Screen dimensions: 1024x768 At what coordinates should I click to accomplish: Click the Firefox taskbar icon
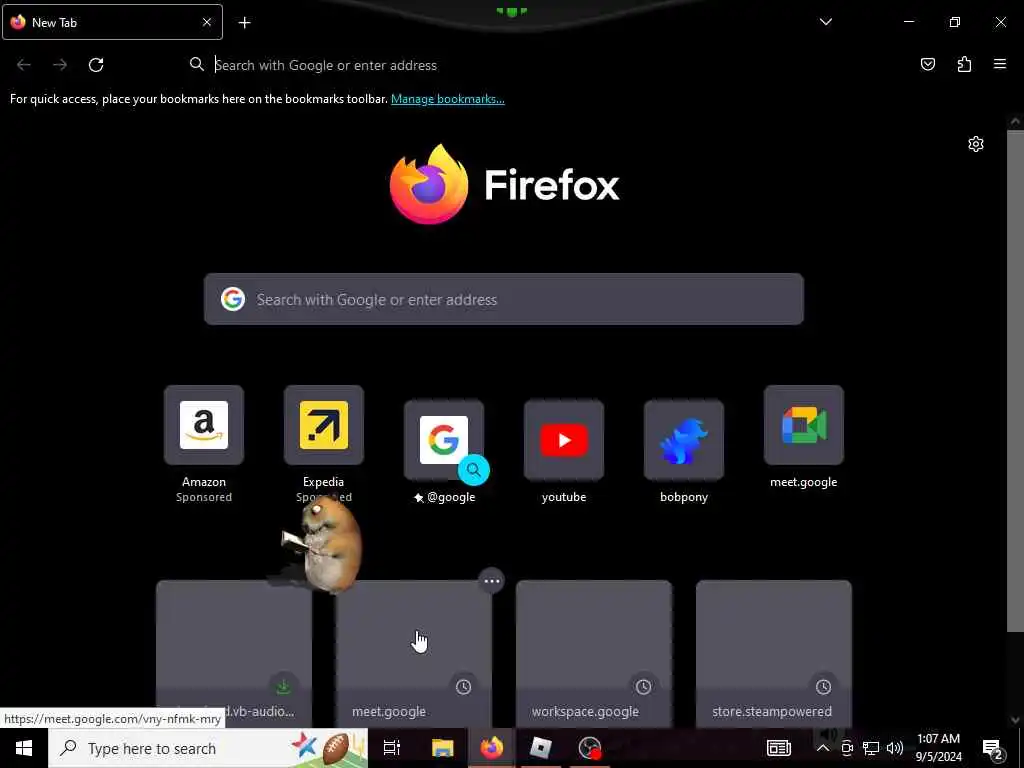[492, 748]
